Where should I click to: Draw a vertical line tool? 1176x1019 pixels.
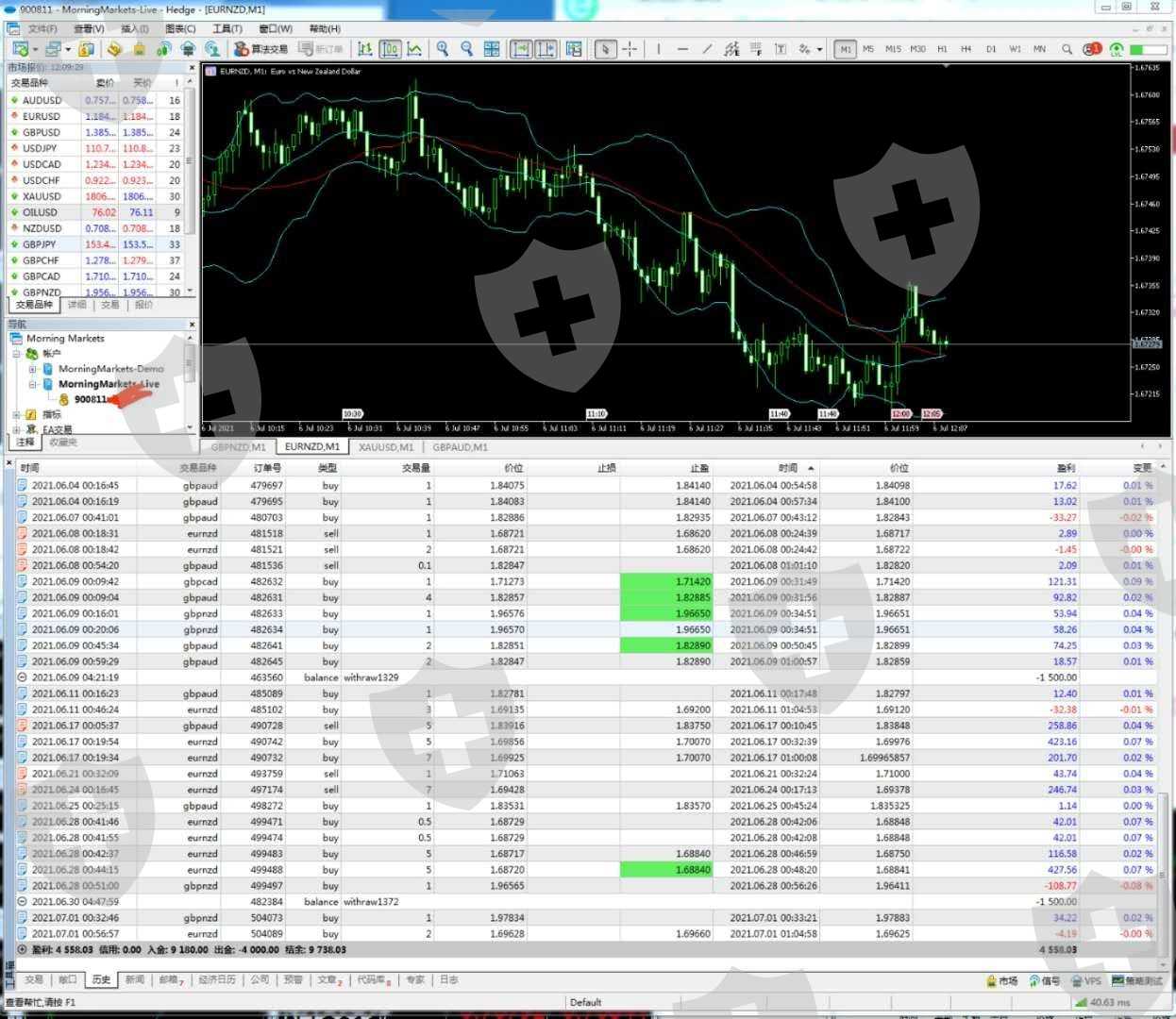point(659,49)
